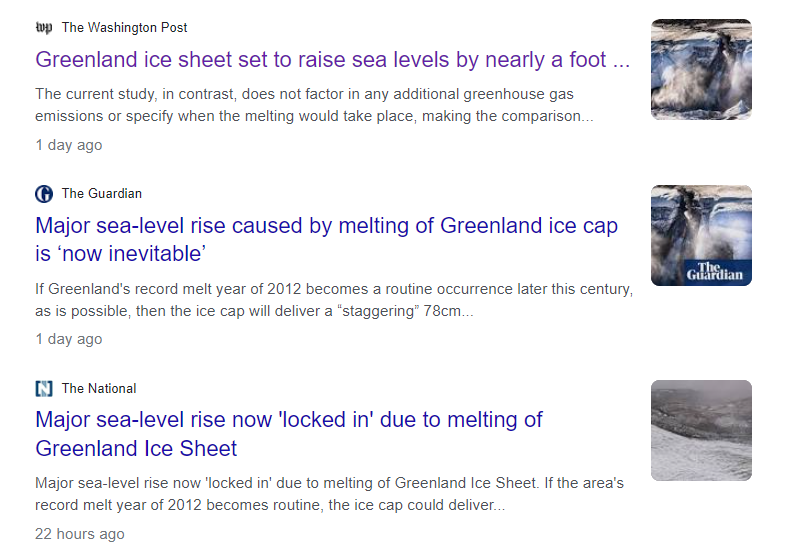Open the Washington Post article thumbnail image
The height and width of the screenshot is (548, 786).
click(x=701, y=69)
